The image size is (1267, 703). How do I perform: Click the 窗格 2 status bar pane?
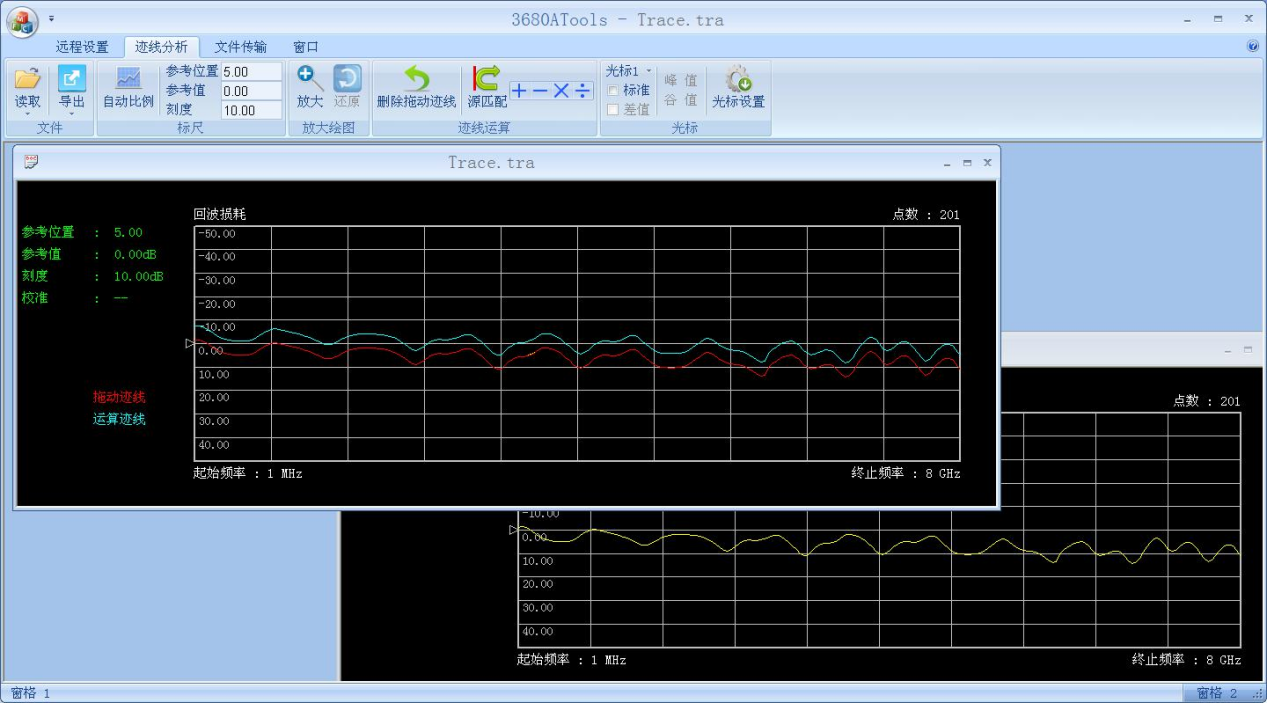[1216, 693]
